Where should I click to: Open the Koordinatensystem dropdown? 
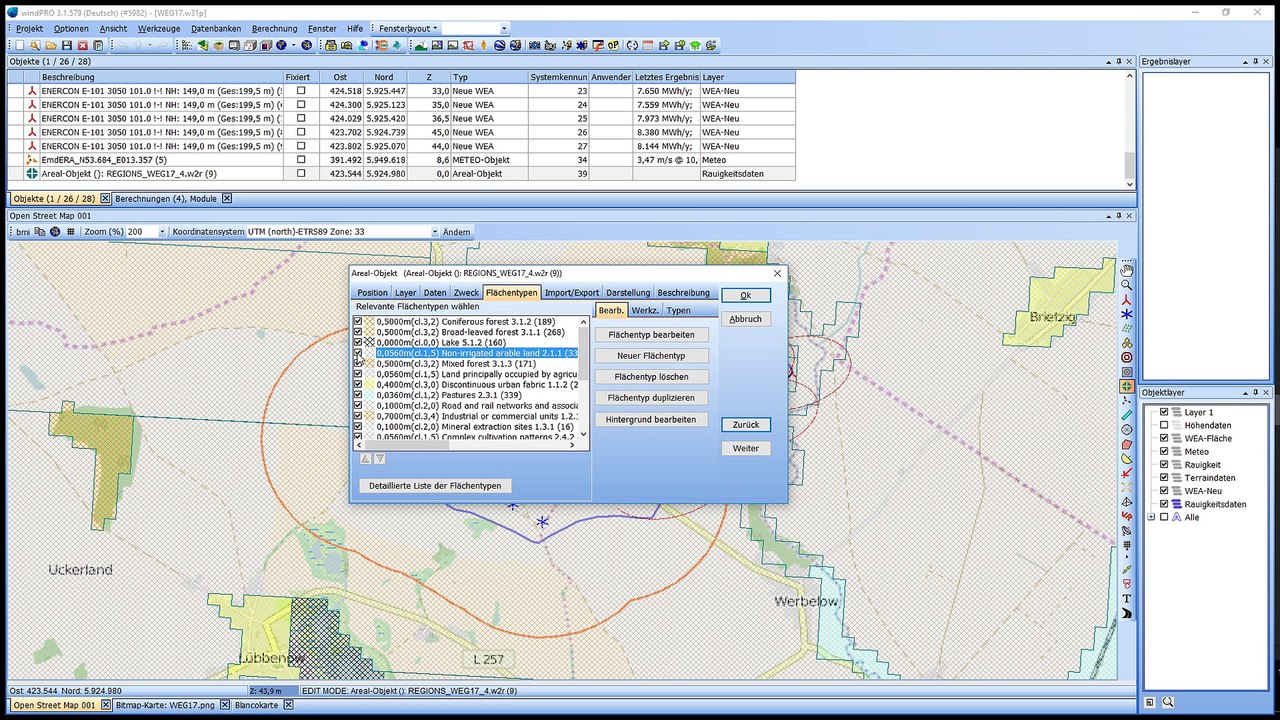pyautogui.click(x=434, y=232)
